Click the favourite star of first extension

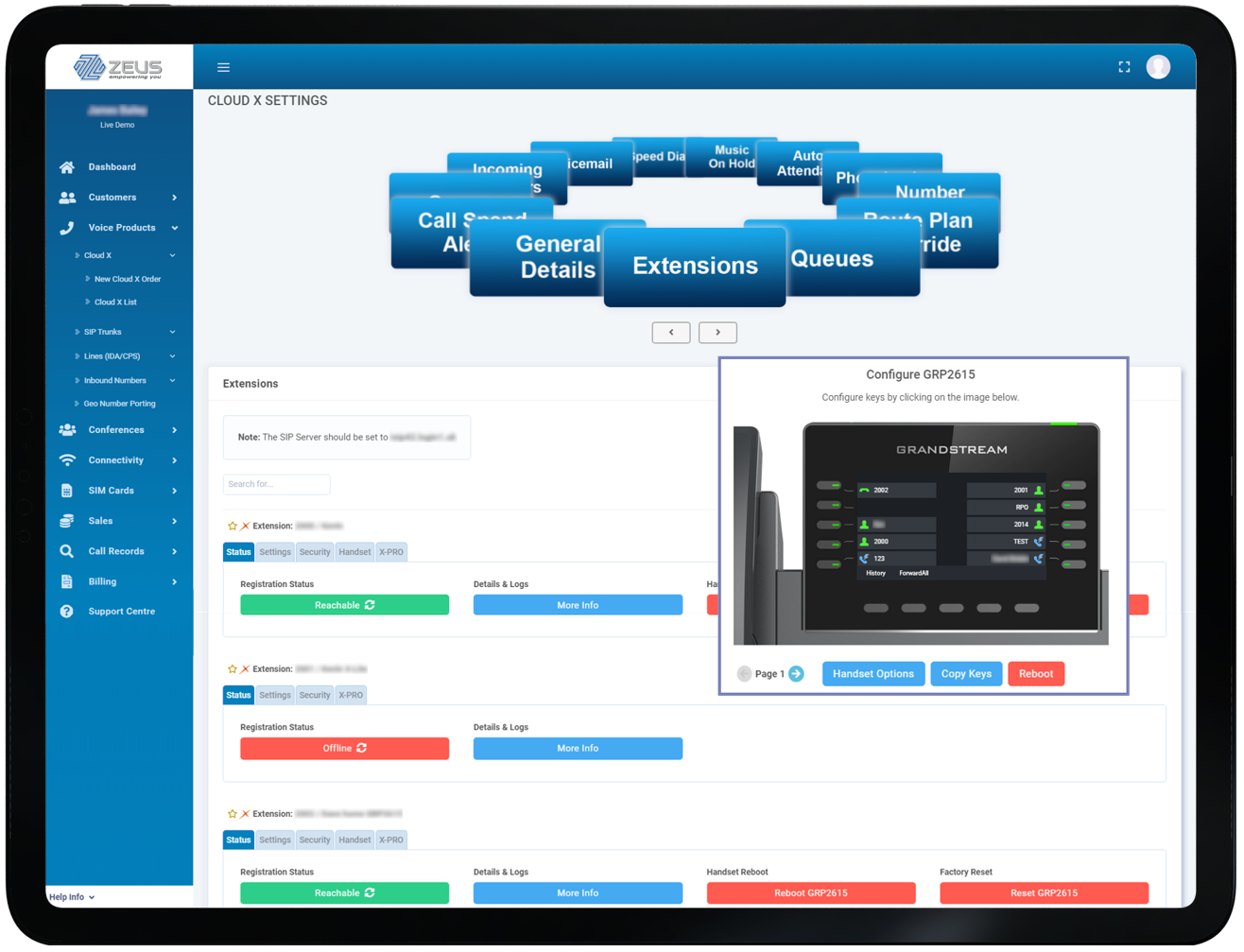point(232,526)
